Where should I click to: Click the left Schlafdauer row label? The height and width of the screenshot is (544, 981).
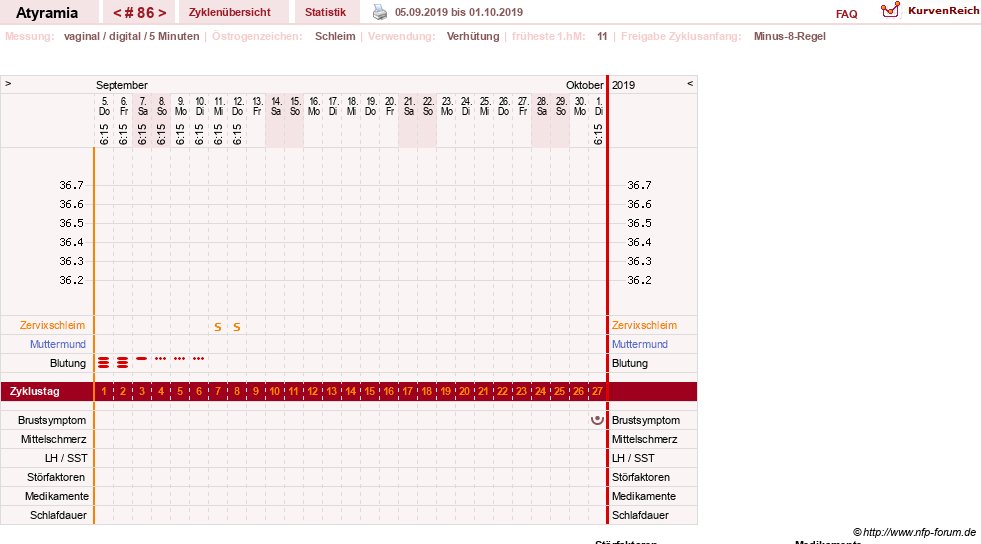[x=58, y=515]
